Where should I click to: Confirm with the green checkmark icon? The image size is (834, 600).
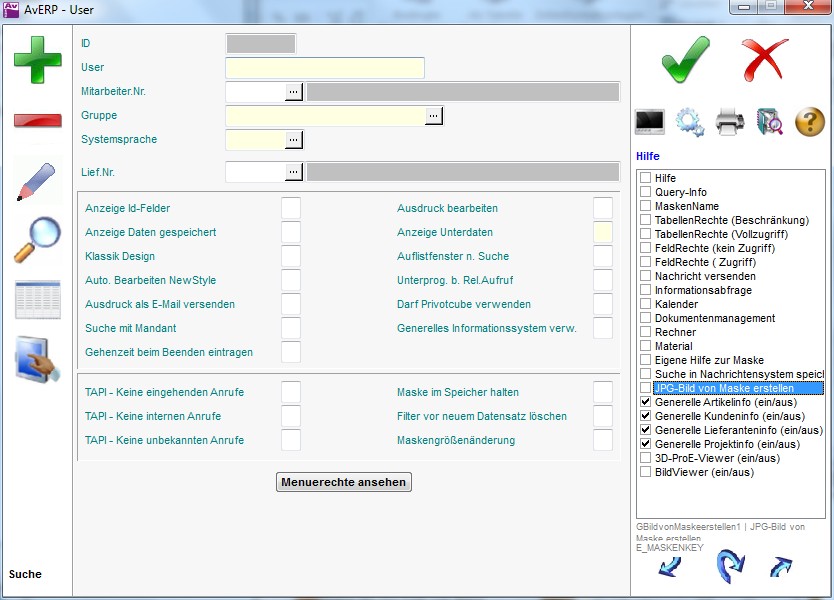coord(686,60)
